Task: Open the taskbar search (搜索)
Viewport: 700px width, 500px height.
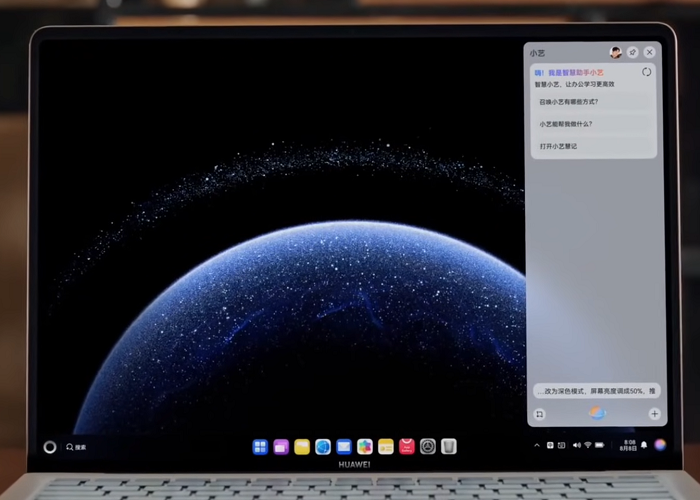Action: point(76,447)
